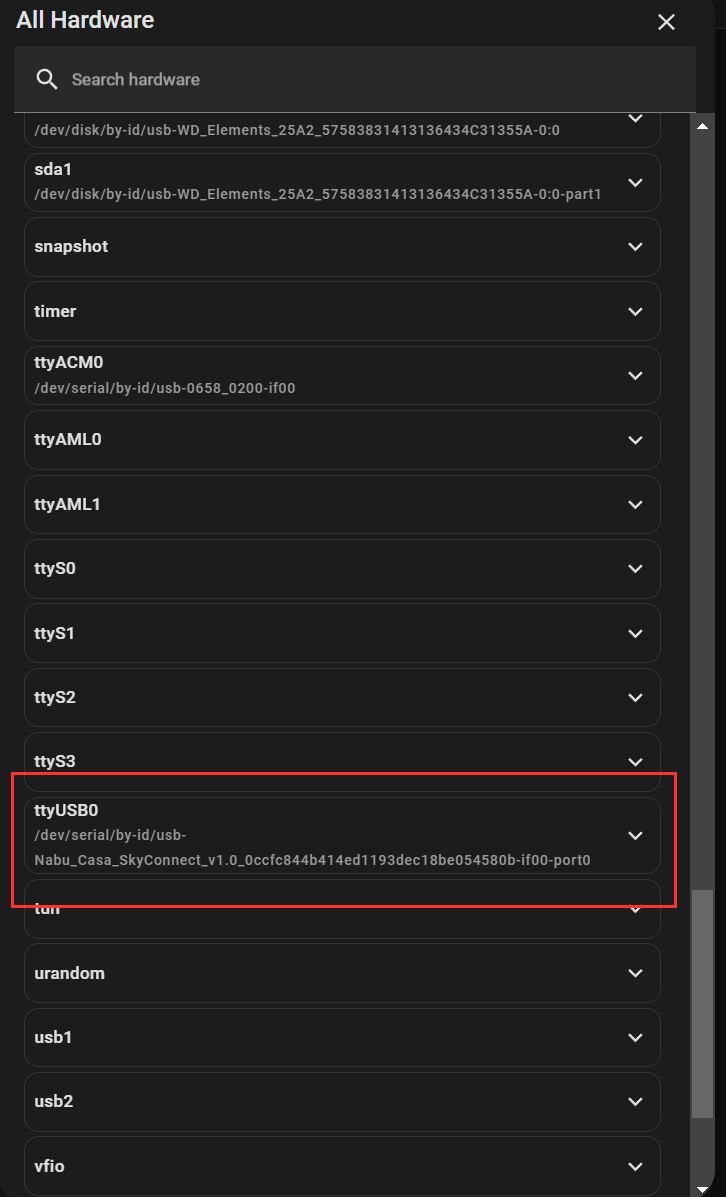
Task: Expand the usb1 device entry
Action: [635, 1037]
